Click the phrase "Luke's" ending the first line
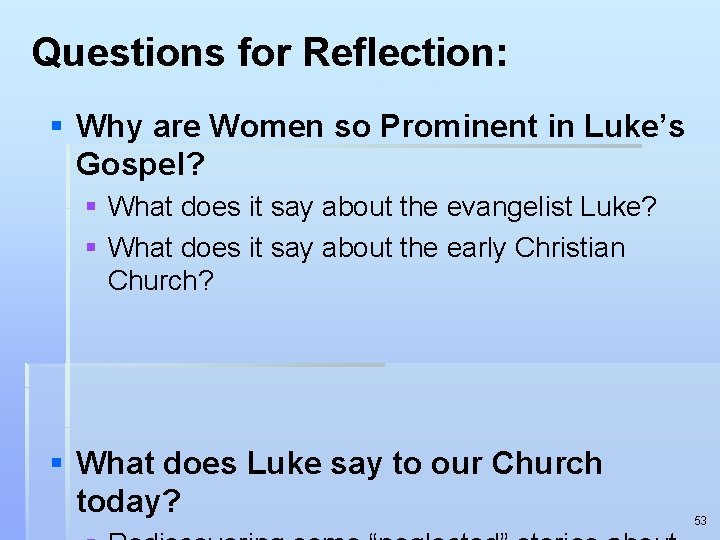The image size is (720, 540). pos(634,125)
